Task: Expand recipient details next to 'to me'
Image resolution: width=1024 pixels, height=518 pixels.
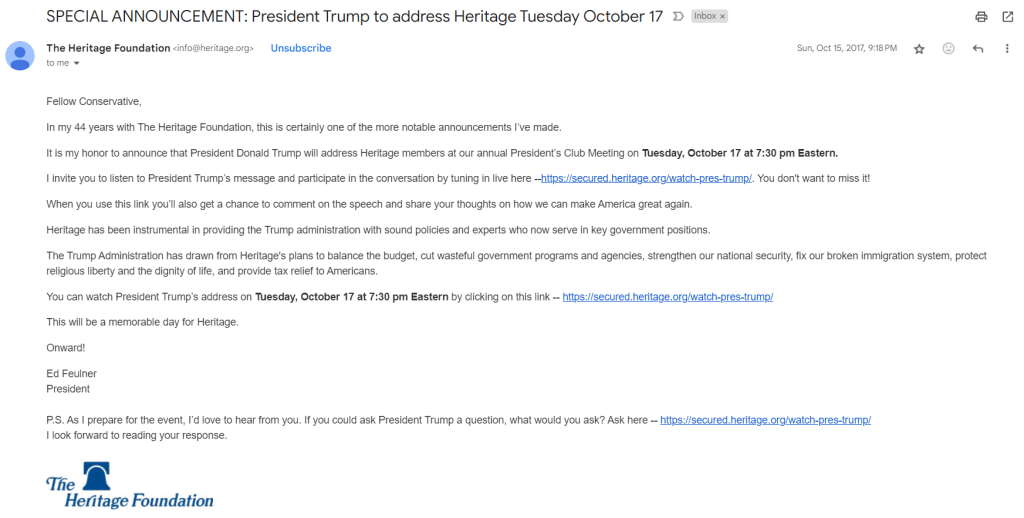Action: pos(76,63)
